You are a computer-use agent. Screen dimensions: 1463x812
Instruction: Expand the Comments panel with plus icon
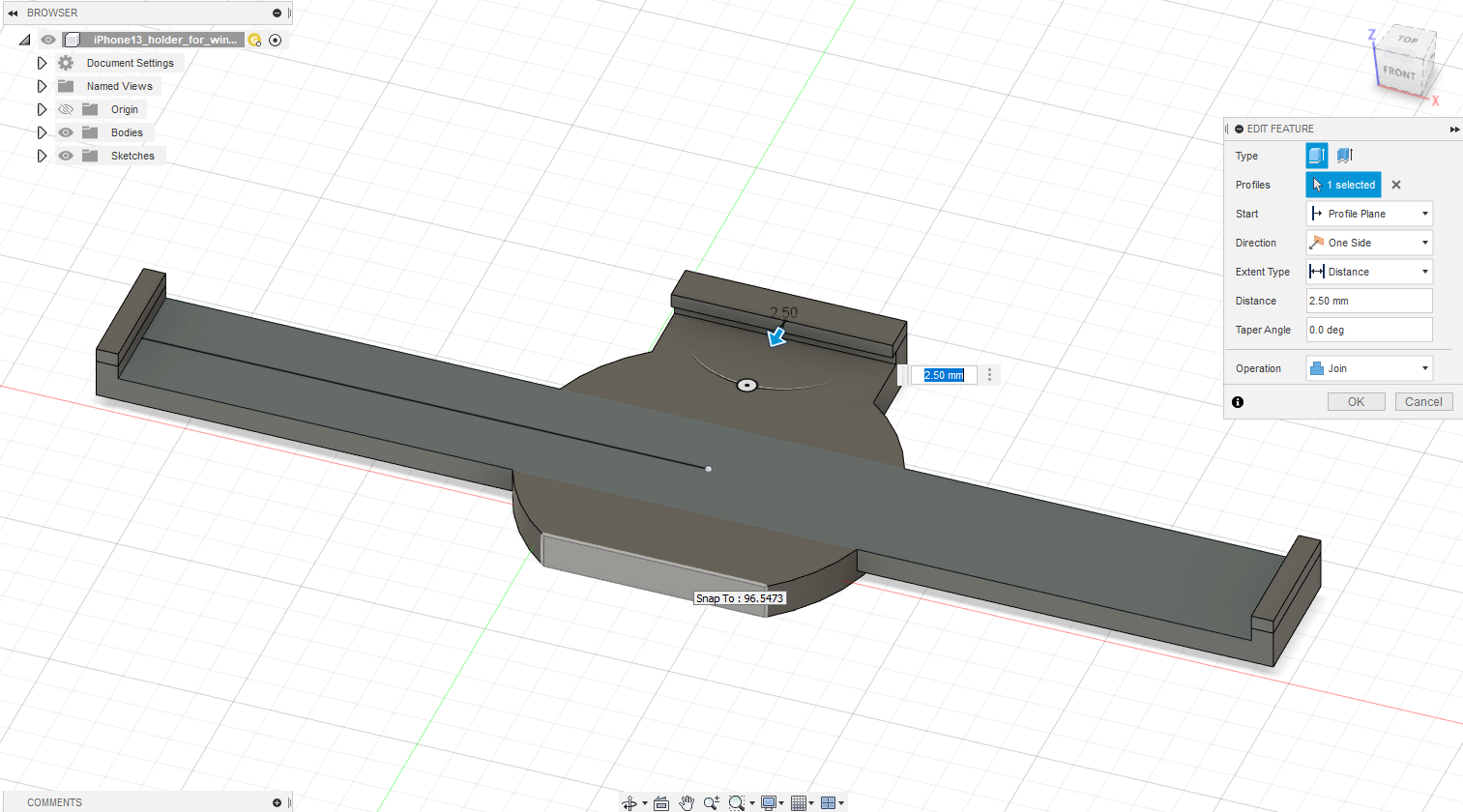point(277,802)
